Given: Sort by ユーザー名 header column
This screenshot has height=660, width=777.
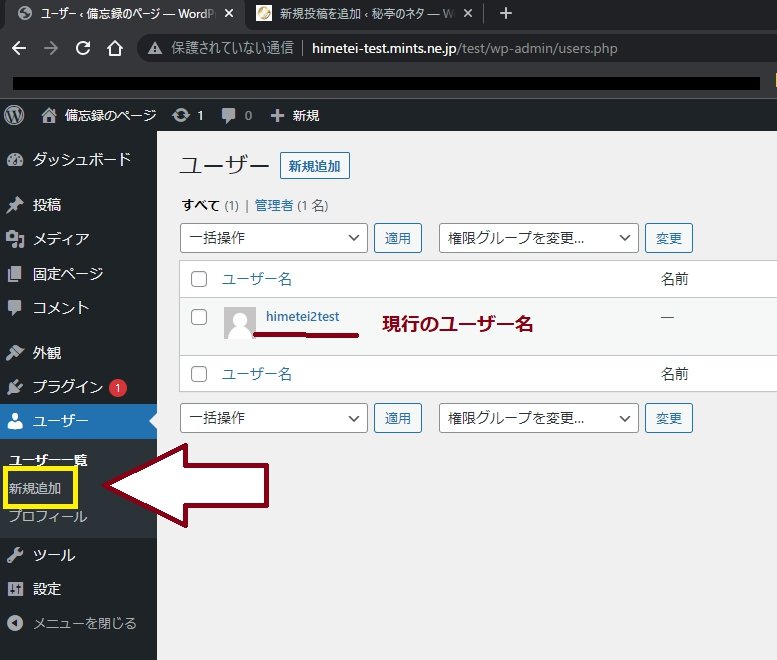Looking at the screenshot, I should coord(256,279).
